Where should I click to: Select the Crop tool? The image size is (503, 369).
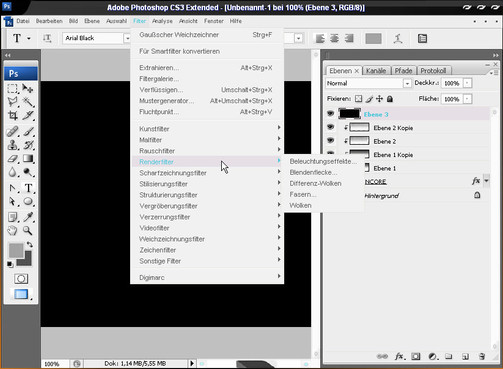13,115
